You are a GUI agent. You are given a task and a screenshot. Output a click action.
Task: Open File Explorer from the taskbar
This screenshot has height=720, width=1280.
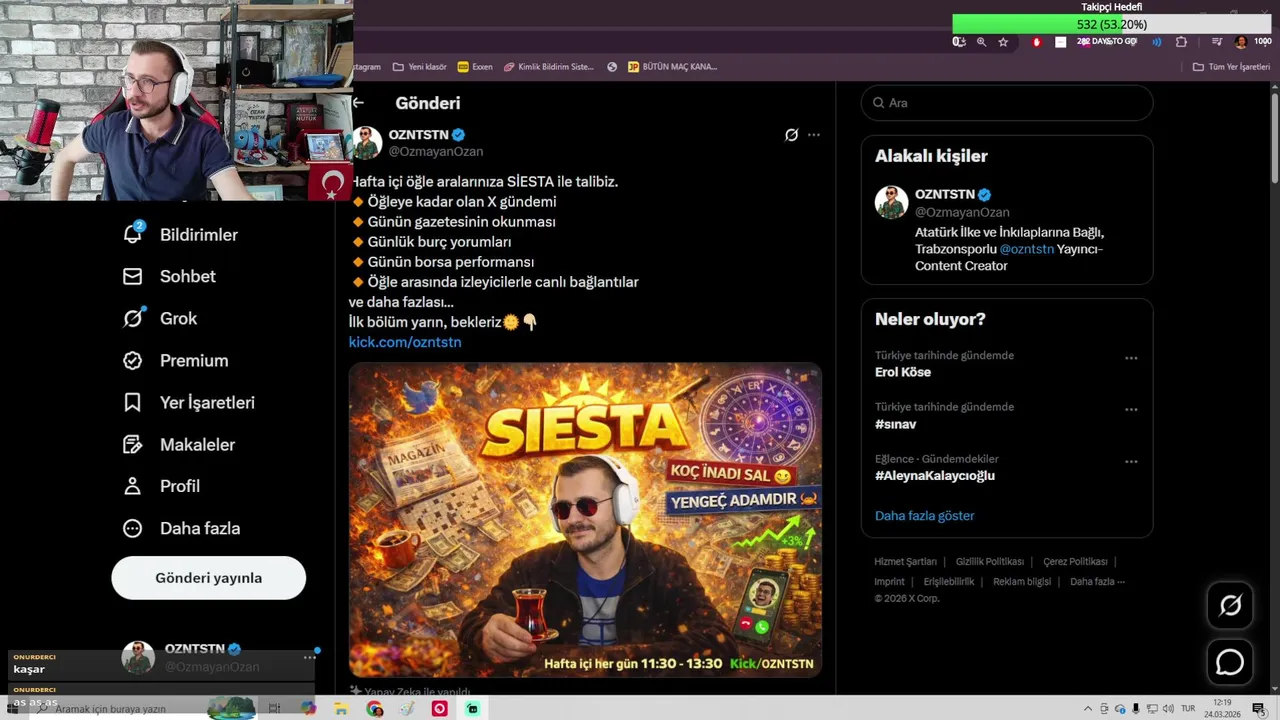coord(341,708)
